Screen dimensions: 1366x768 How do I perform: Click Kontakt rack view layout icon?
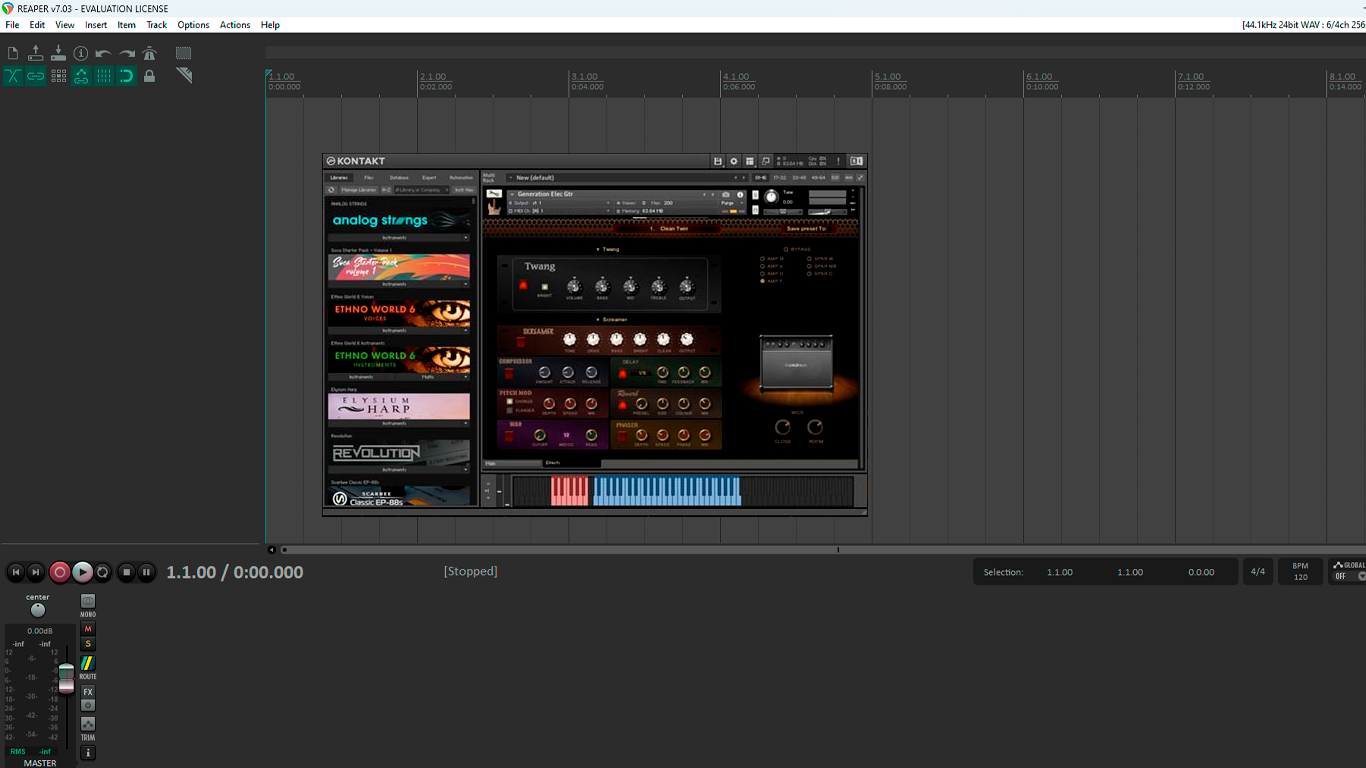click(749, 161)
